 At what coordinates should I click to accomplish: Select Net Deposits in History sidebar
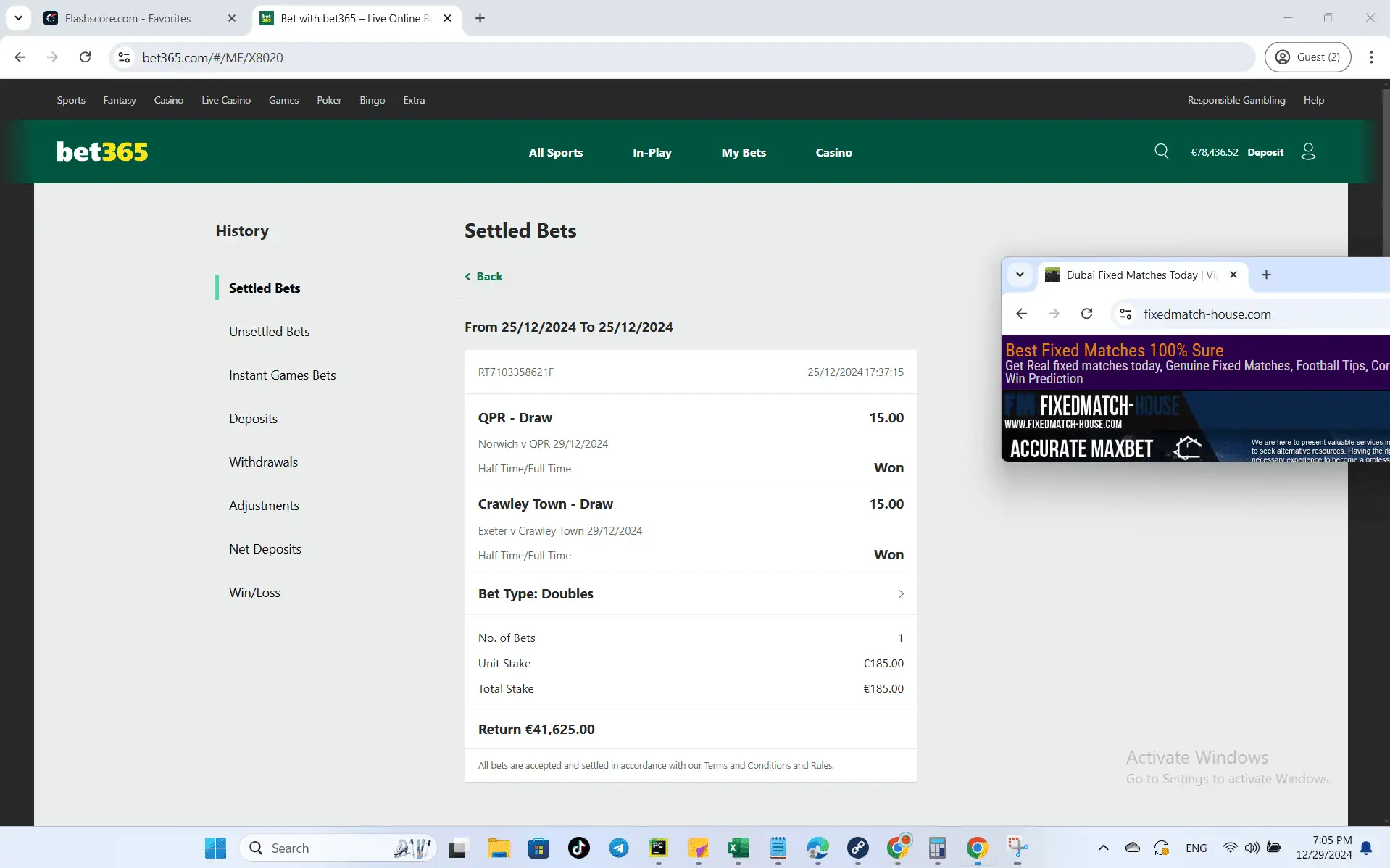[x=265, y=548]
